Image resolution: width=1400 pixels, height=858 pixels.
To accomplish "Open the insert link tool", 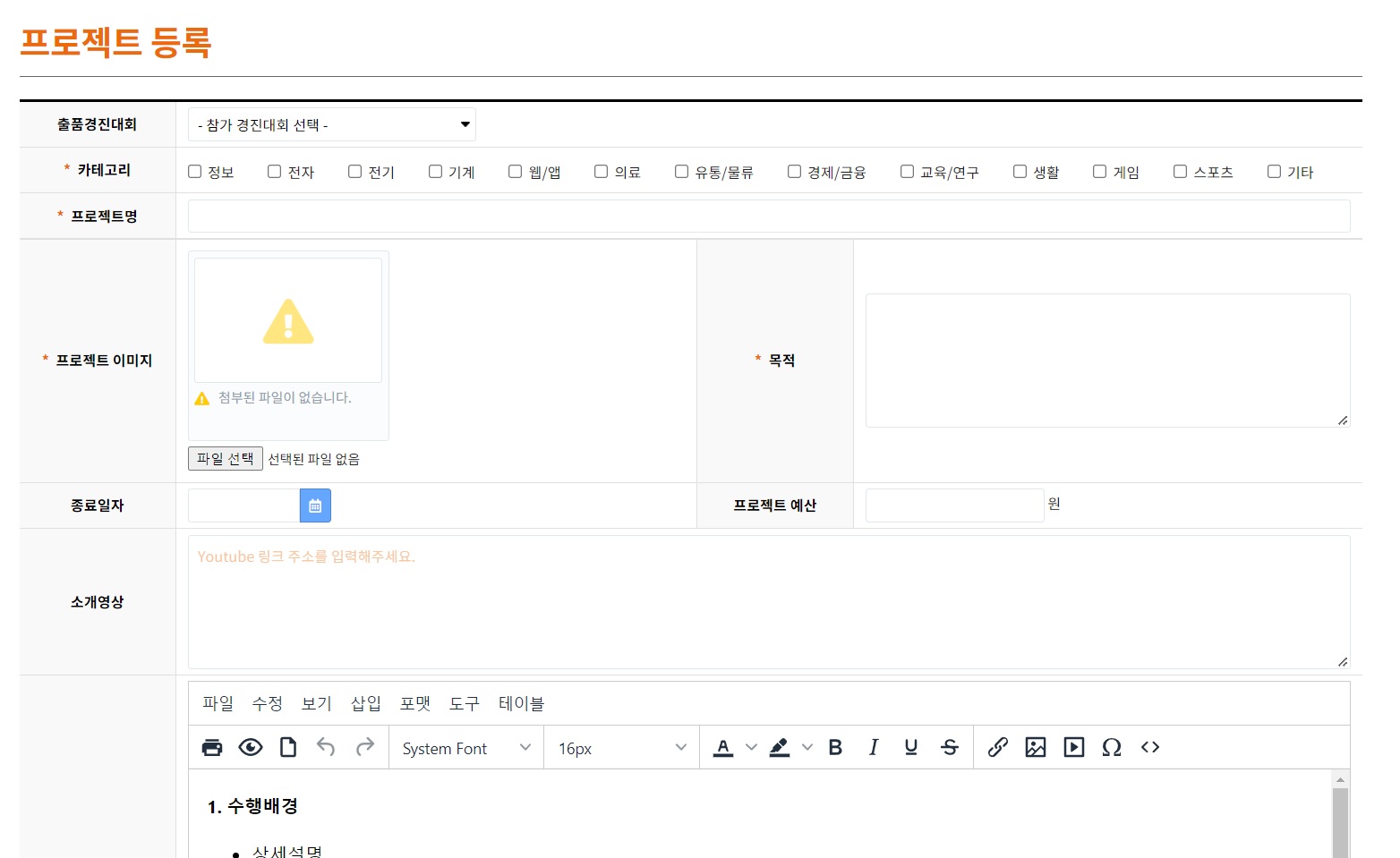I will point(997,748).
